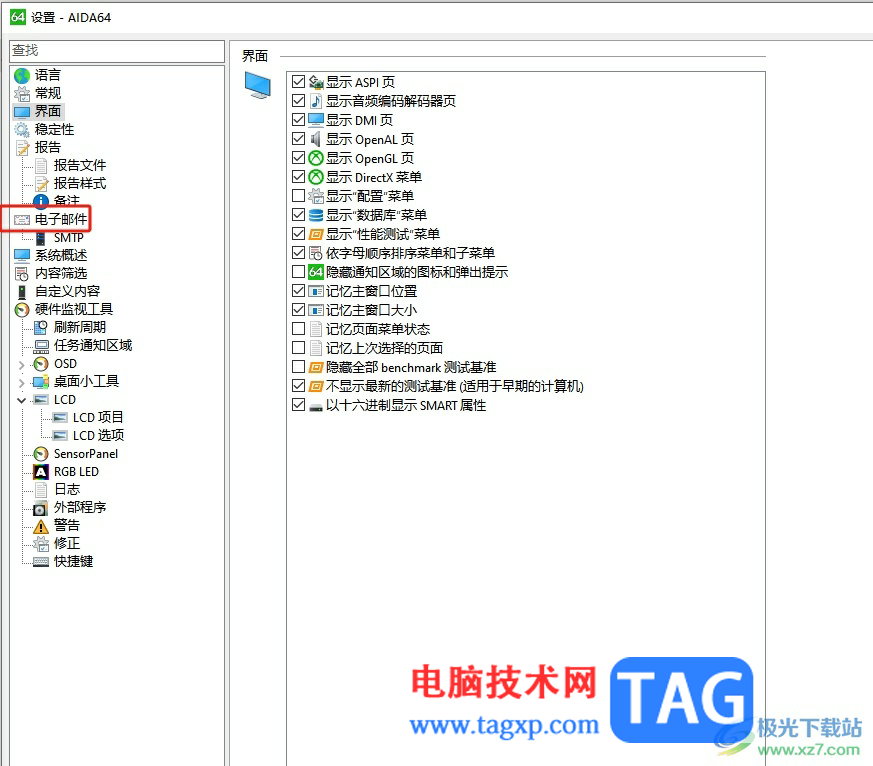
Task: Toggle 显示 DMI 页 checkbox
Action: coord(298,120)
